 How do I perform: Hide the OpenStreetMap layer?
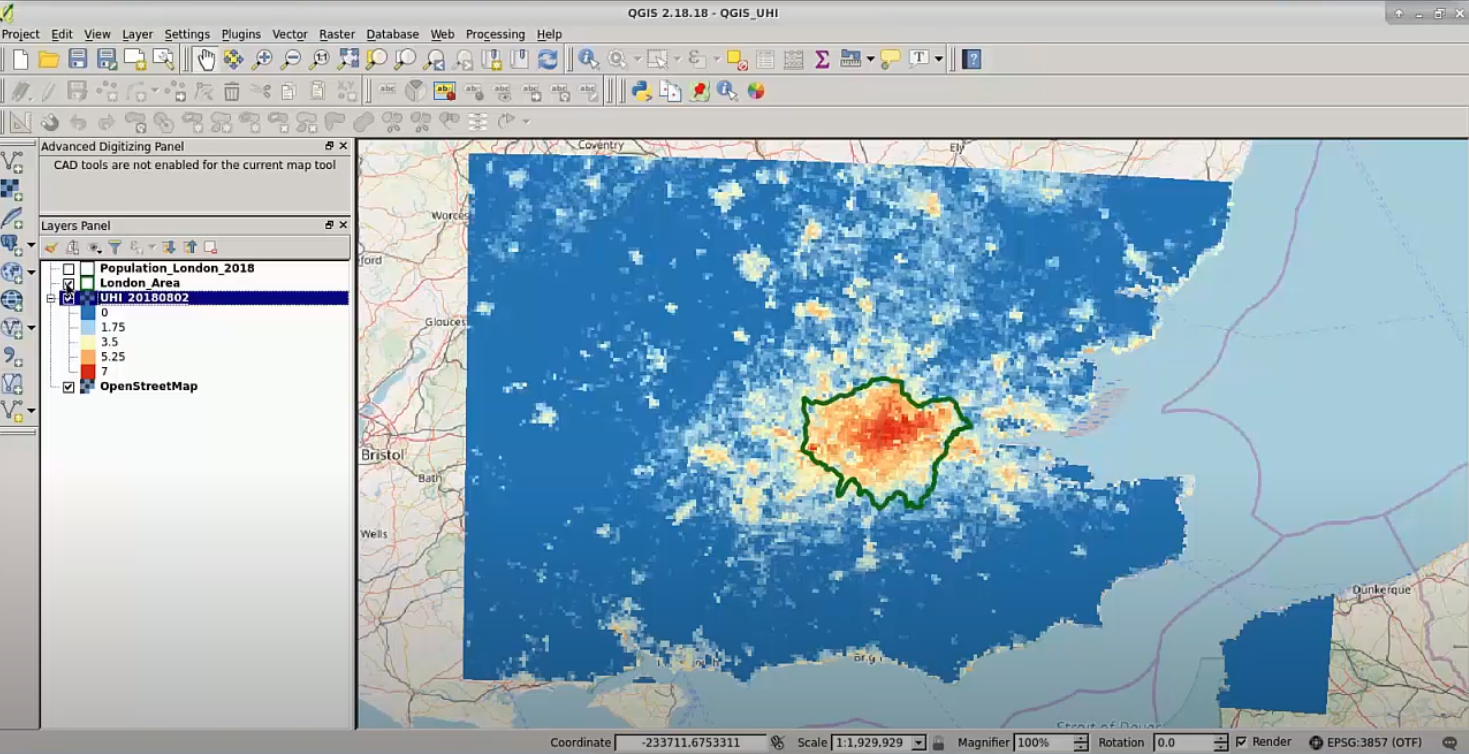69,387
